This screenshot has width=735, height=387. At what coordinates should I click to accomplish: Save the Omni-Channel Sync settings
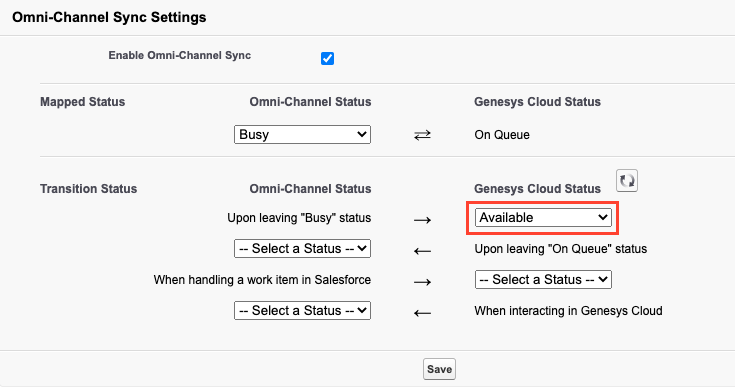(439, 369)
